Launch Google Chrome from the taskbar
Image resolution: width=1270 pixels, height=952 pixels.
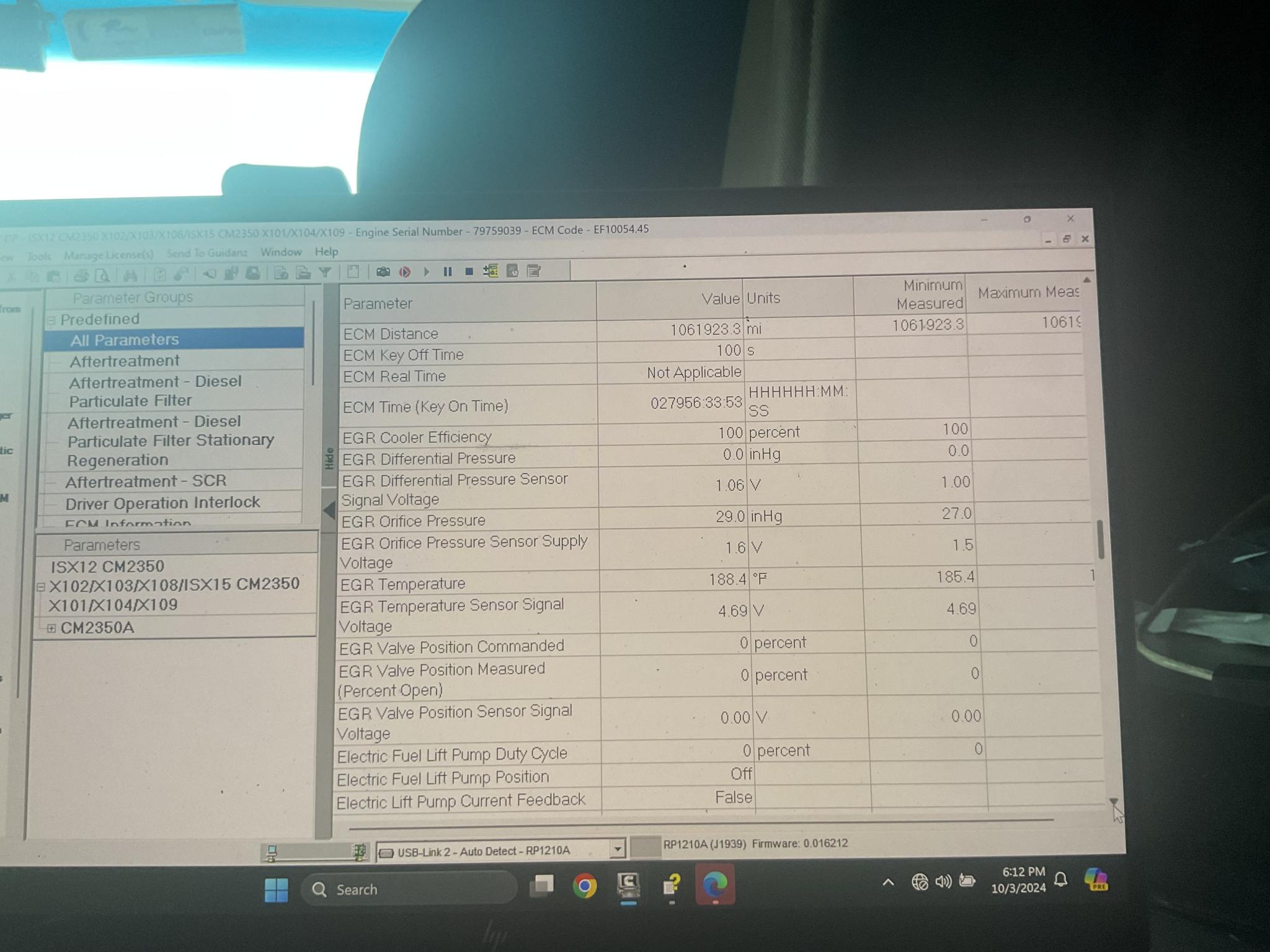[x=584, y=886]
